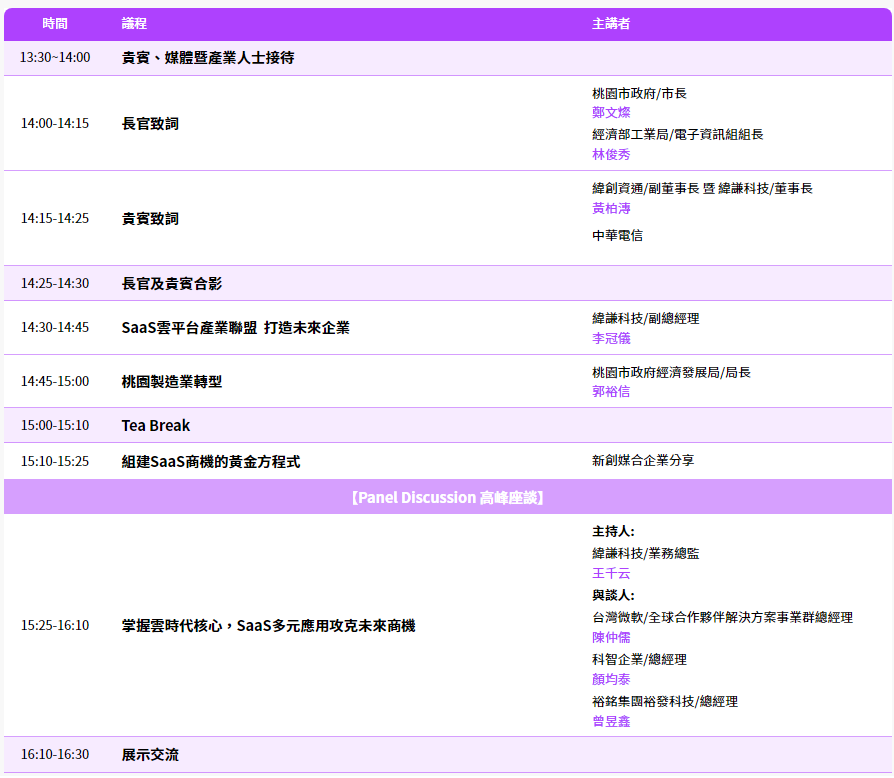Viewport: 894px width, 778px height.
Task: Select the text 新創媒合企業分享
Action: (643, 461)
